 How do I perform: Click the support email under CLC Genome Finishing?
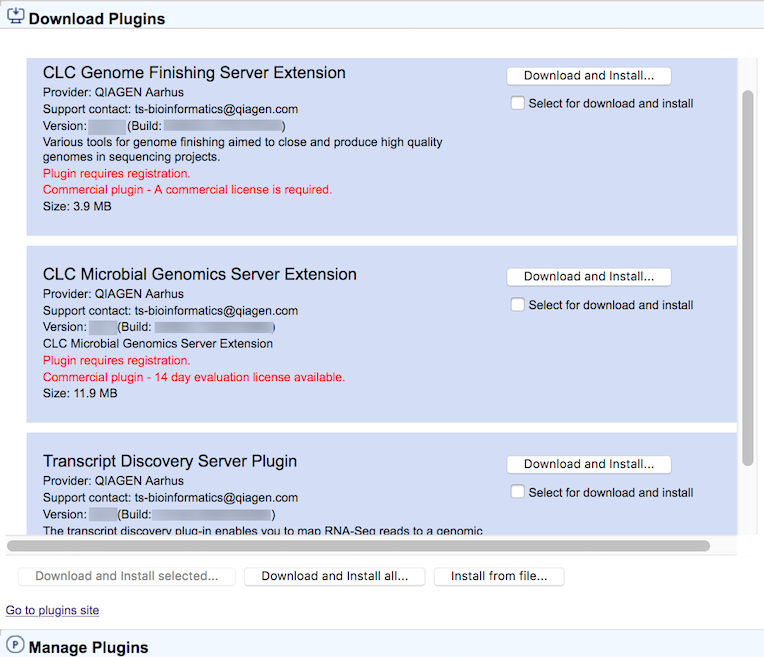coord(216,110)
